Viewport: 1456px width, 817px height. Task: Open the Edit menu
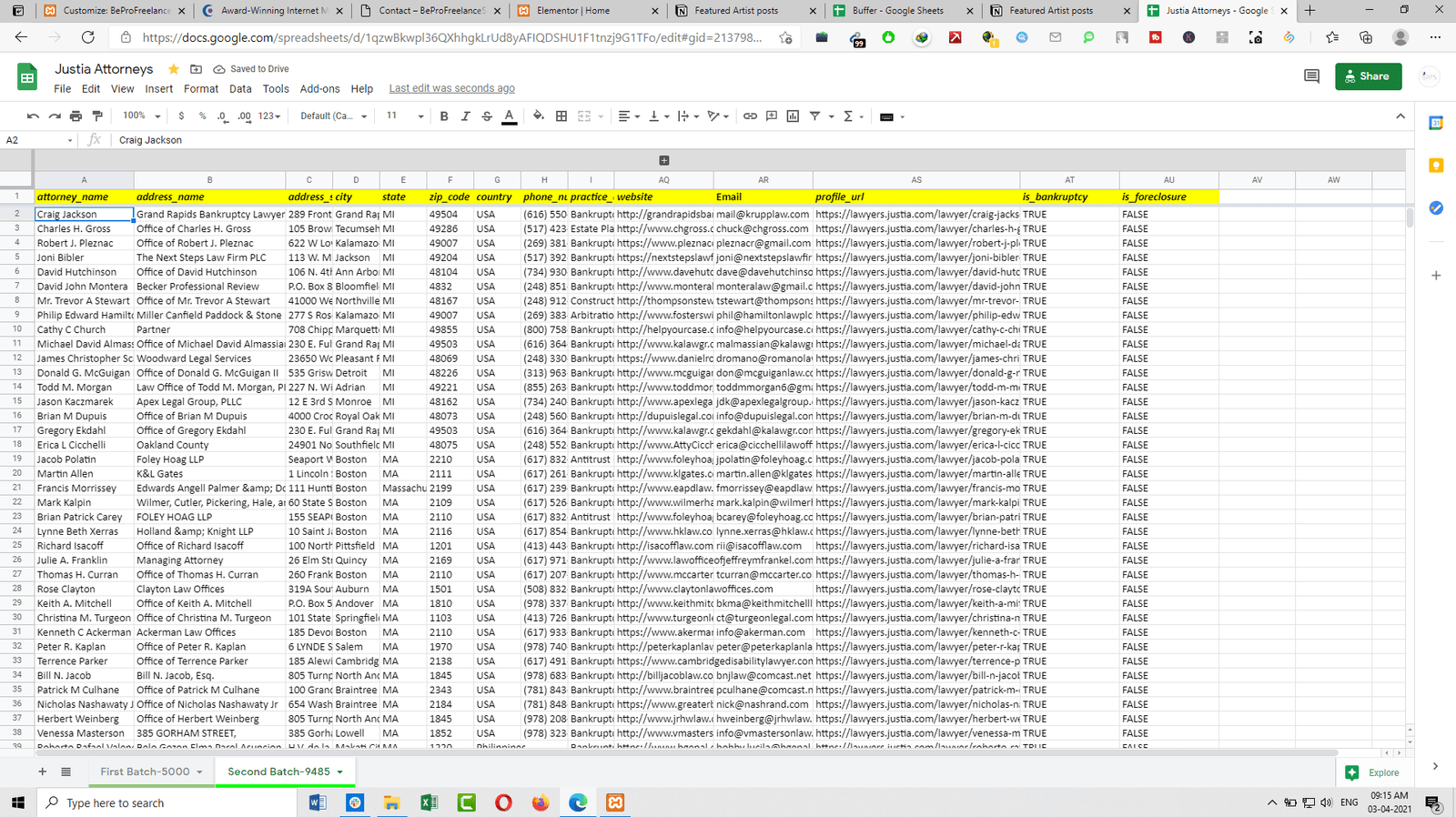[x=91, y=88]
